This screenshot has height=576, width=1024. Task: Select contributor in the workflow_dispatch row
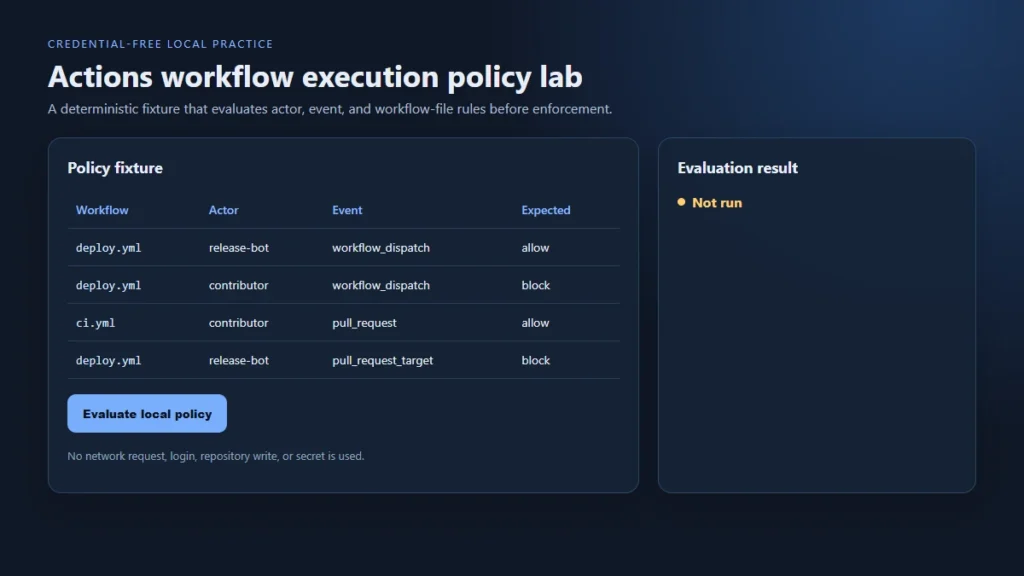[238, 285]
